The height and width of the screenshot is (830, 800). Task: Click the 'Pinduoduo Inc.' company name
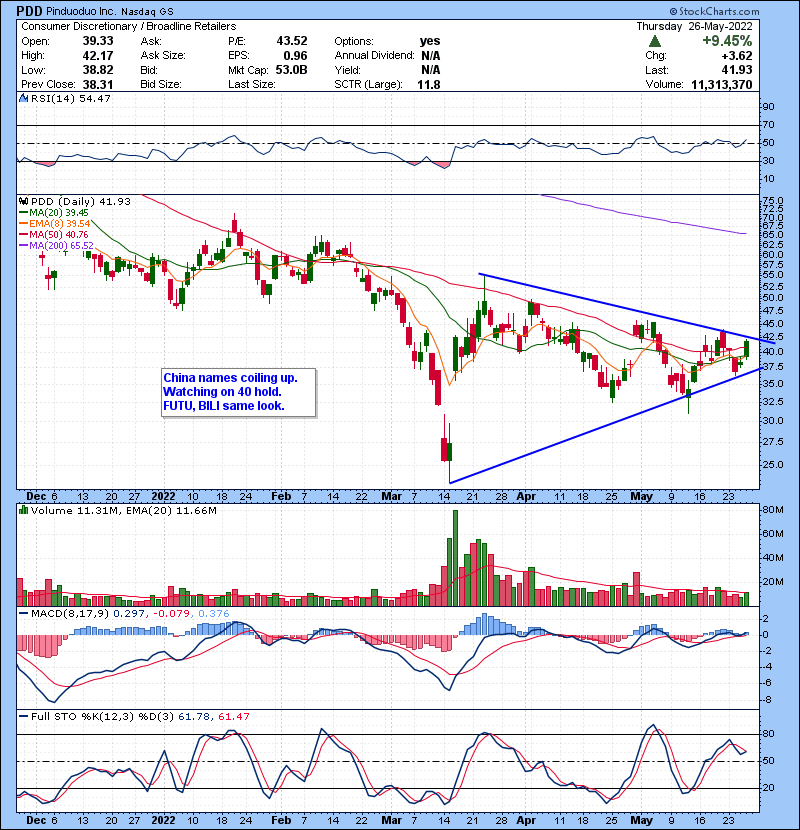tap(80, 11)
